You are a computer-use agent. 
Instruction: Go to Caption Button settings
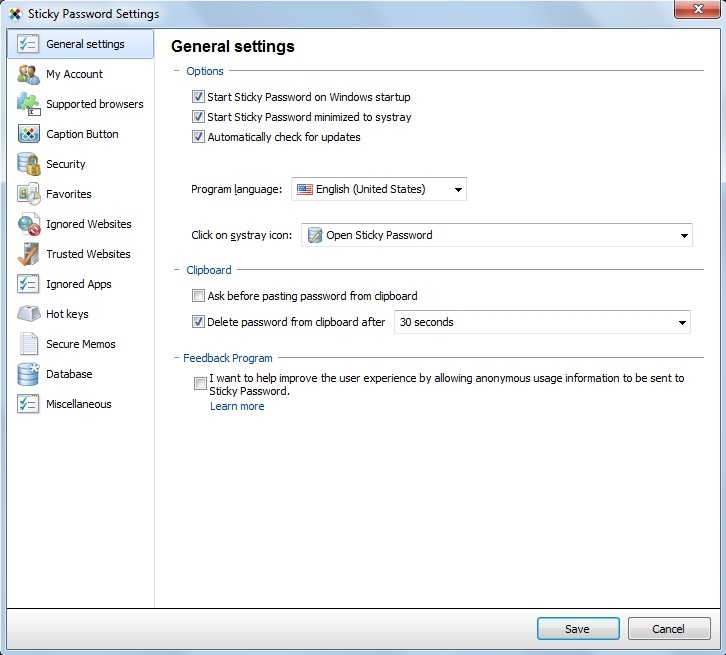point(81,134)
